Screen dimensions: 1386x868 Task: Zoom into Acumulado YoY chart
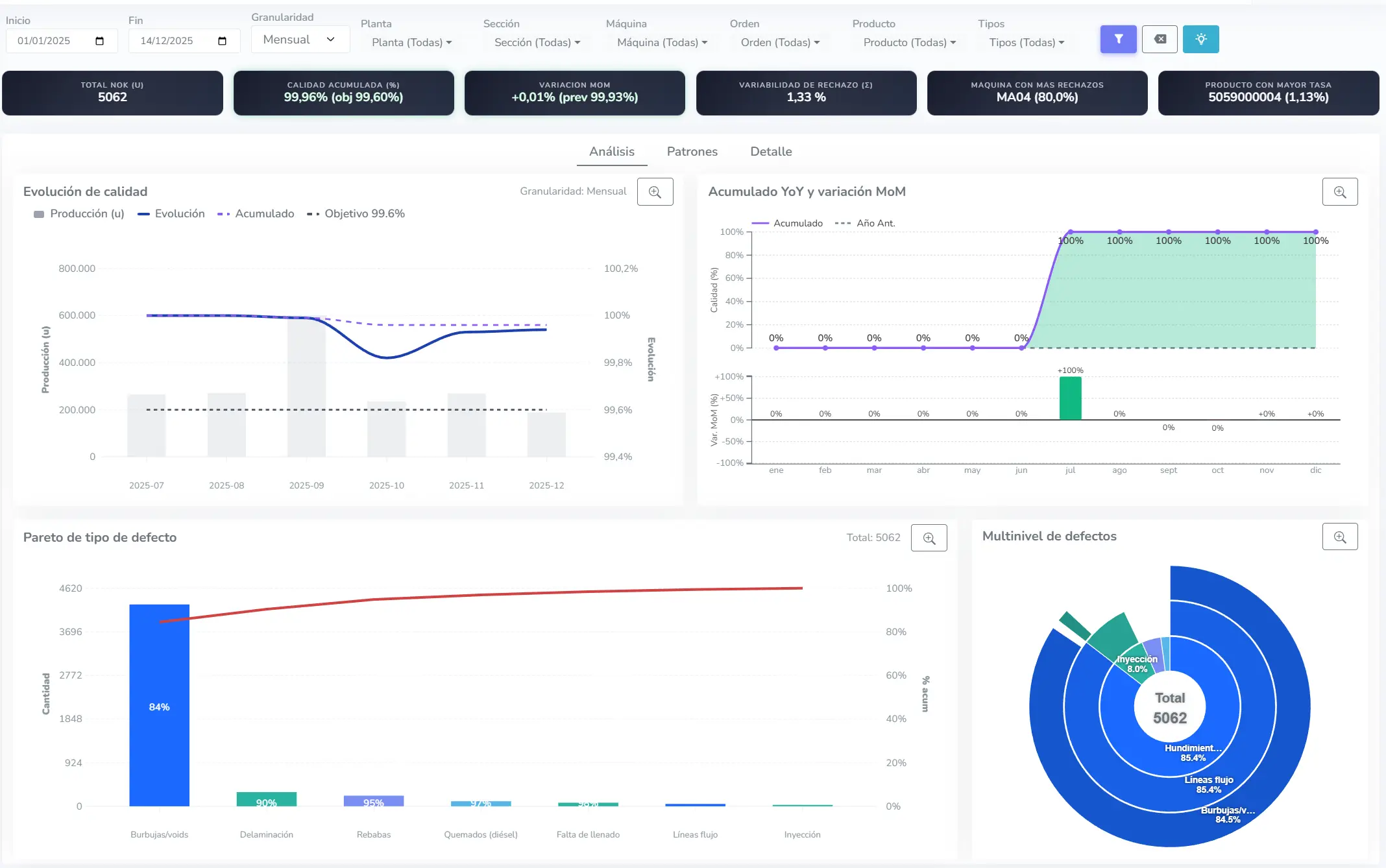point(1341,191)
